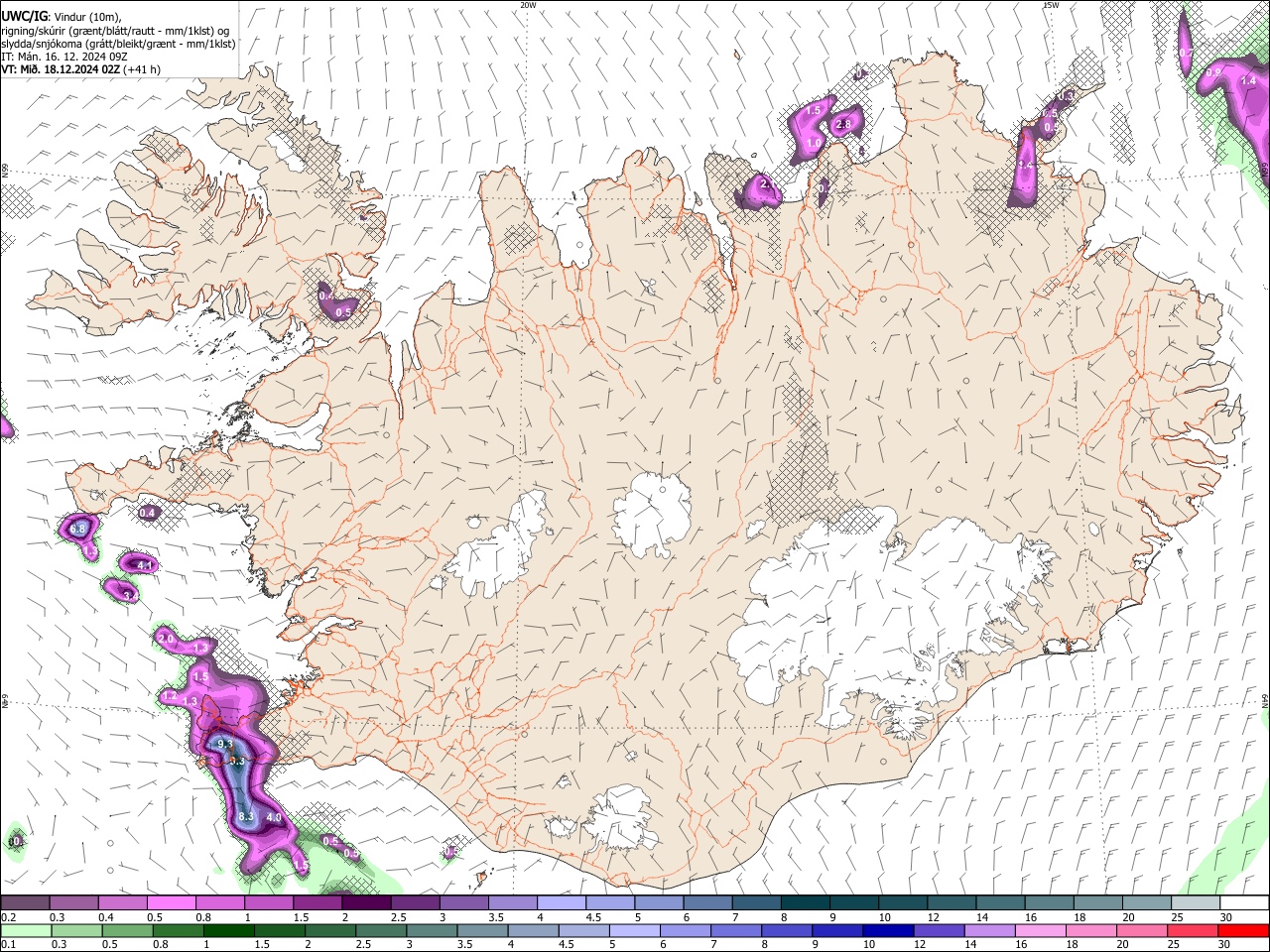Click the 3.4 precipitation value on the map
The height and width of the screenshot is (952, 1270).
129,595
